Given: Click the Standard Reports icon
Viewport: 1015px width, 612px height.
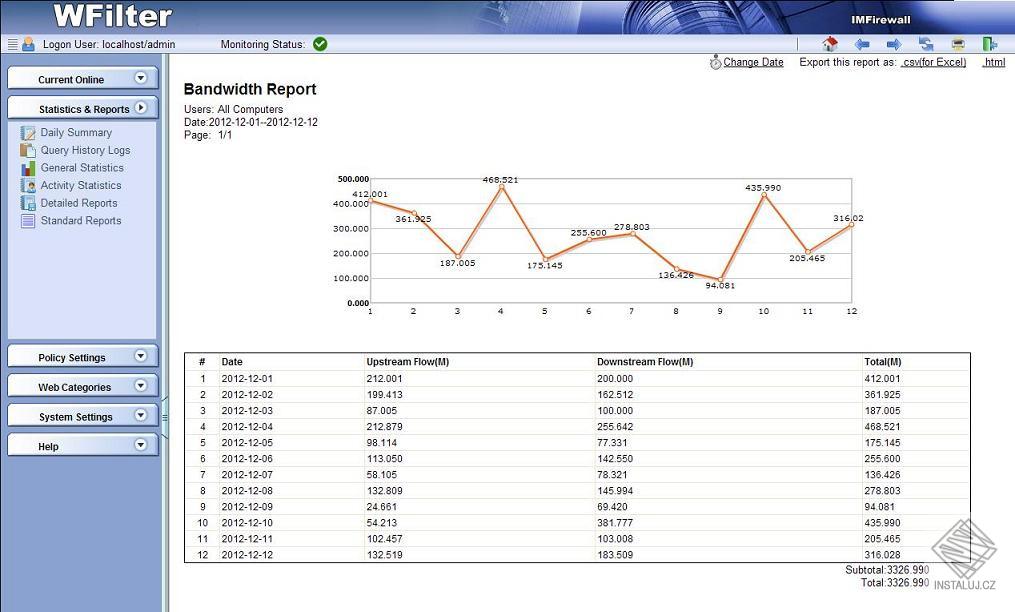Looking at the screenshot, I should click(x=28, y=221).
